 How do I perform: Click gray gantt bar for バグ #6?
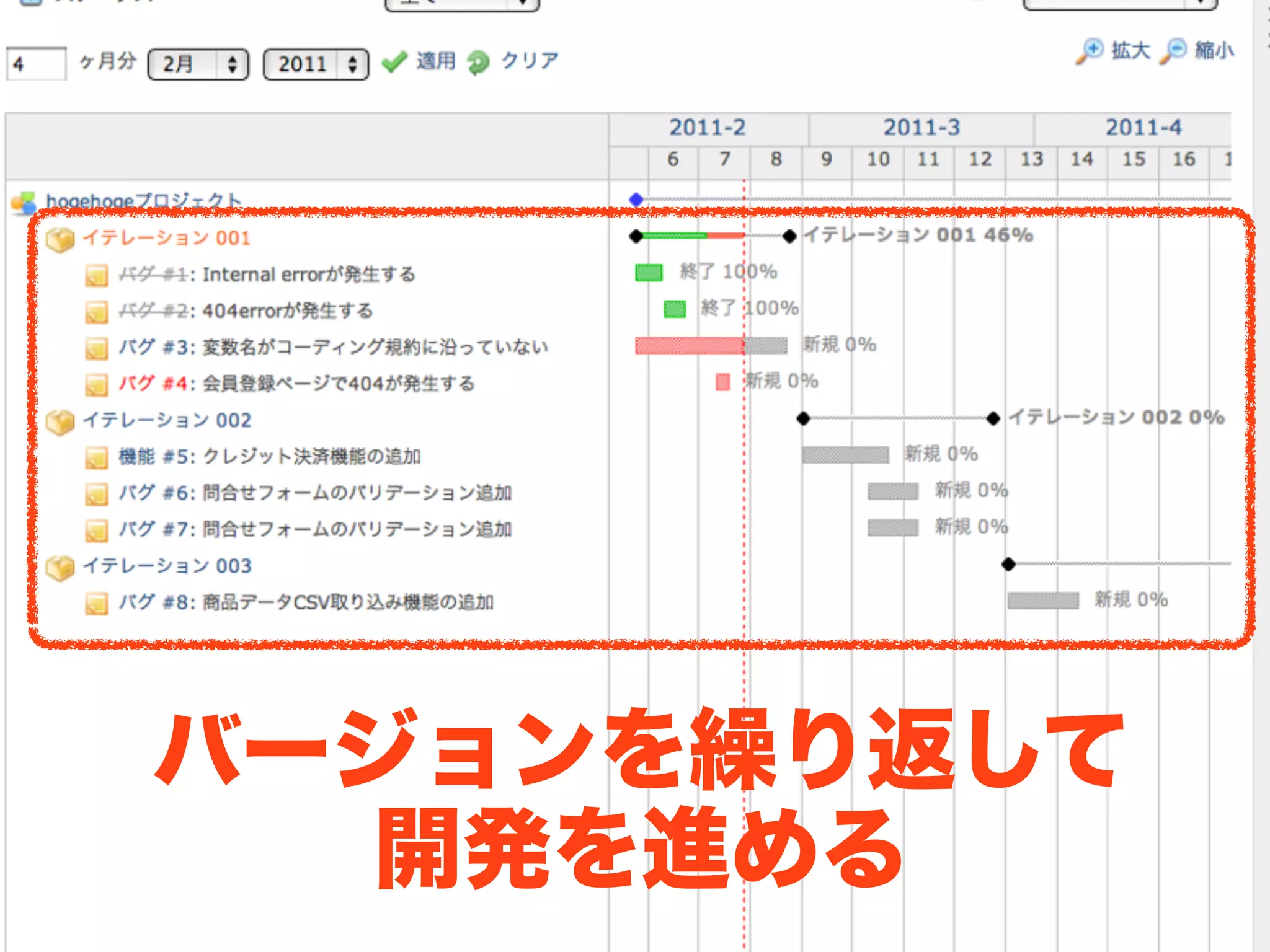point(893,491)
